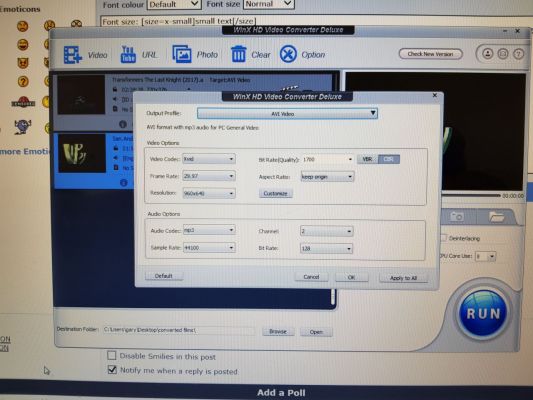The height and width of the screenshot is (400, 533).
Task: Open the YouTube URL tool
Action: click(128, 54)
